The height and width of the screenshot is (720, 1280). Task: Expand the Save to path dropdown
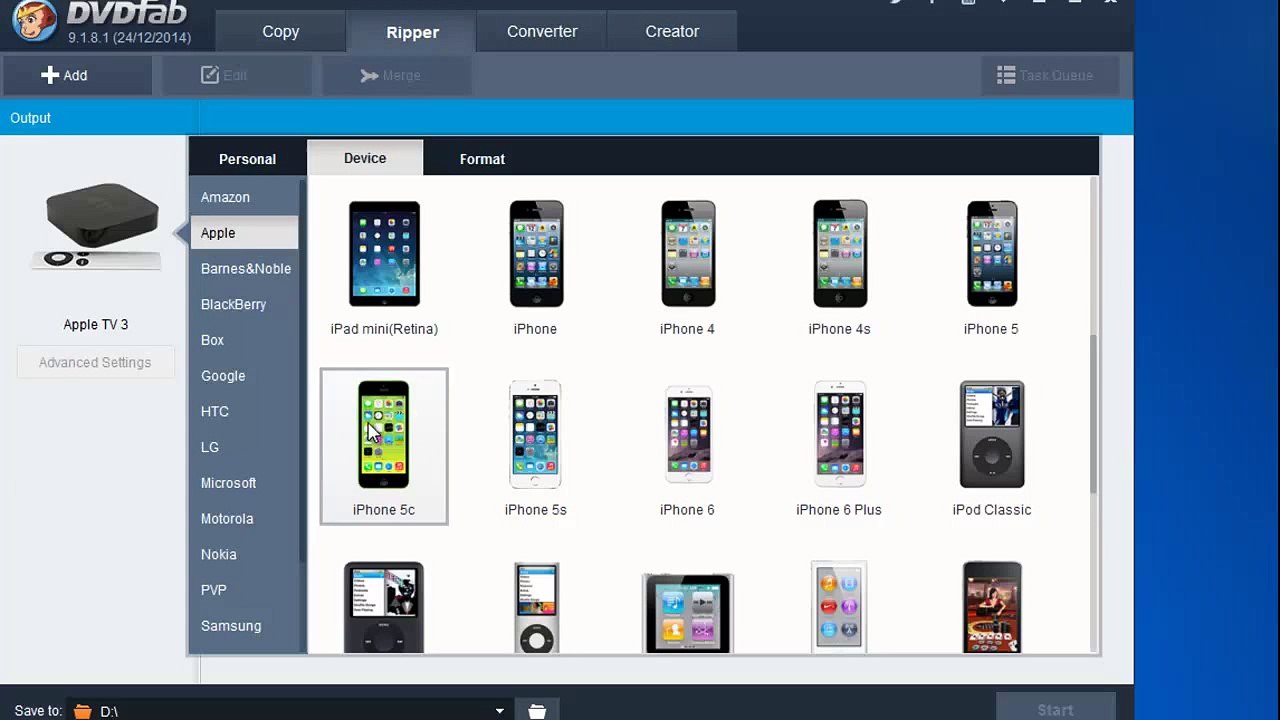[x=499, y=711]
